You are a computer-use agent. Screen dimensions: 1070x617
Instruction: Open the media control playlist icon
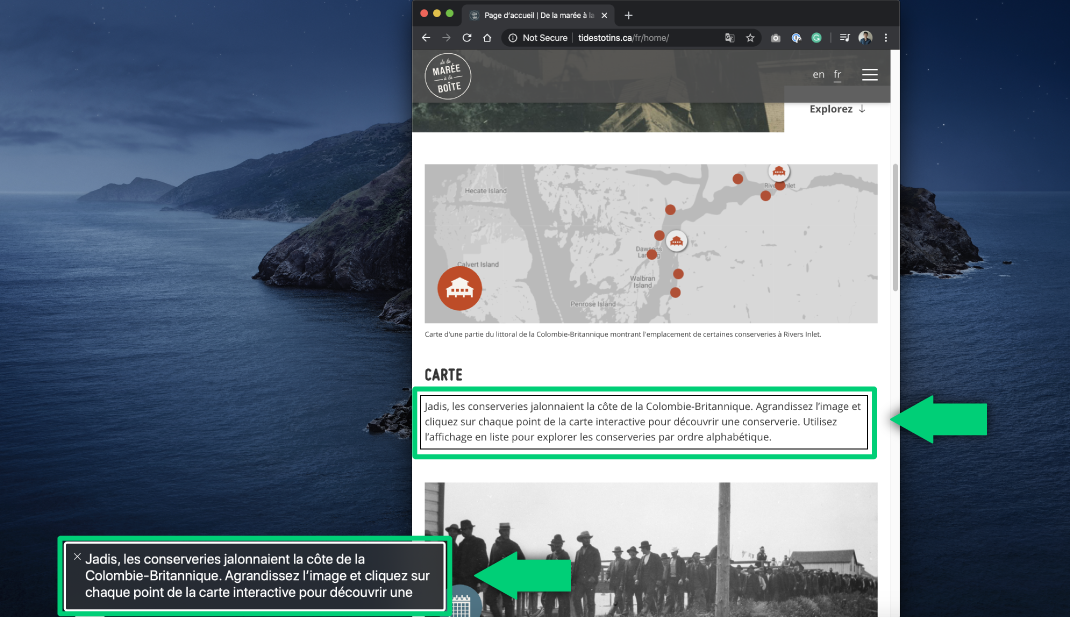coord(845,38)
